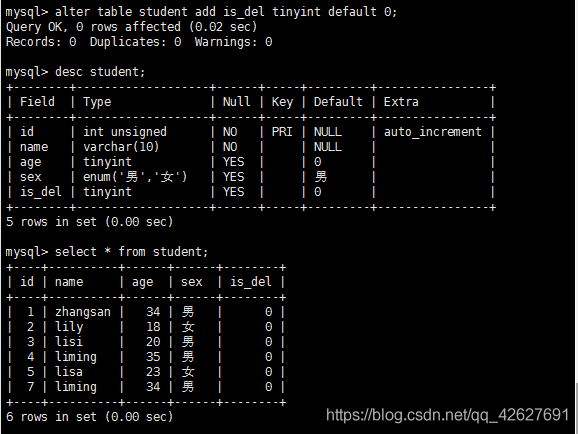Click the blog.csdn.net watermark link
Image resolution: width=578 pixels, height=434 pixels.
[x=448, y=415]
